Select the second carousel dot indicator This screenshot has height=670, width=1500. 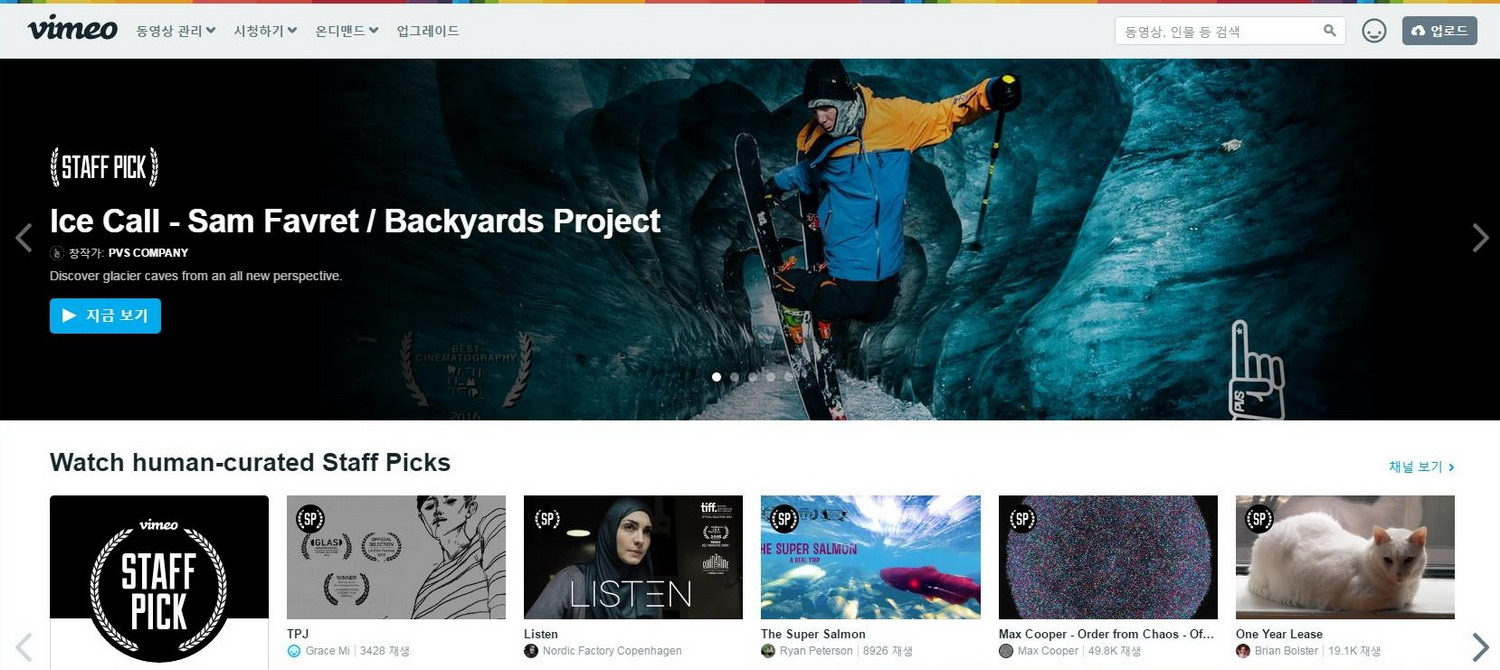click(734, 377)
